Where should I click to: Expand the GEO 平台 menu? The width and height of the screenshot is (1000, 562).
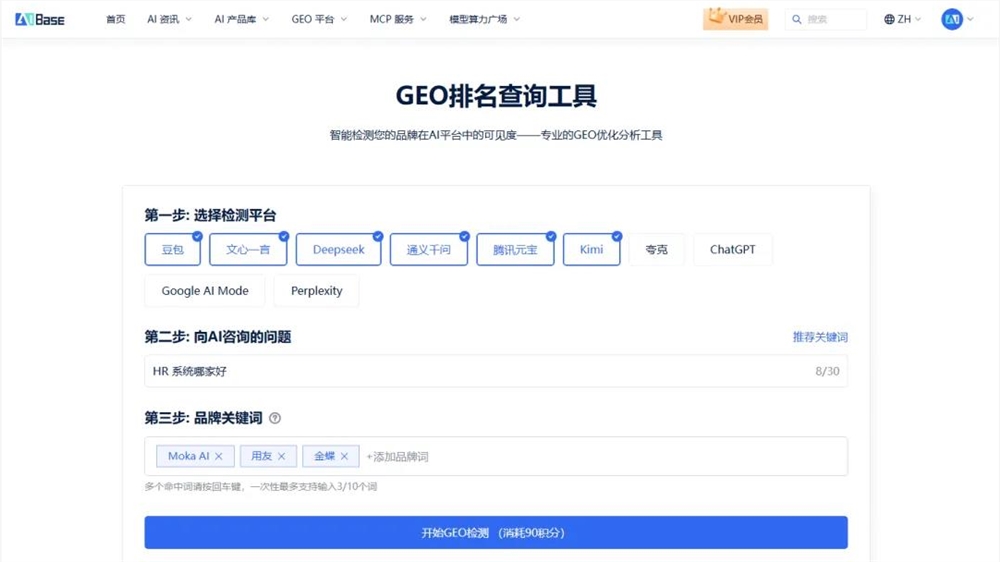coord(319,19)
